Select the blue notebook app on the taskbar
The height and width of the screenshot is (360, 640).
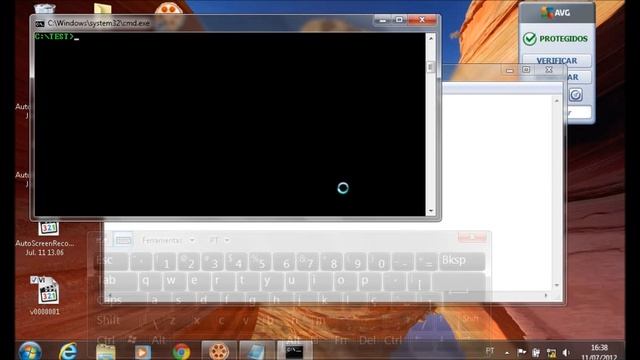[x=257, y=351]
